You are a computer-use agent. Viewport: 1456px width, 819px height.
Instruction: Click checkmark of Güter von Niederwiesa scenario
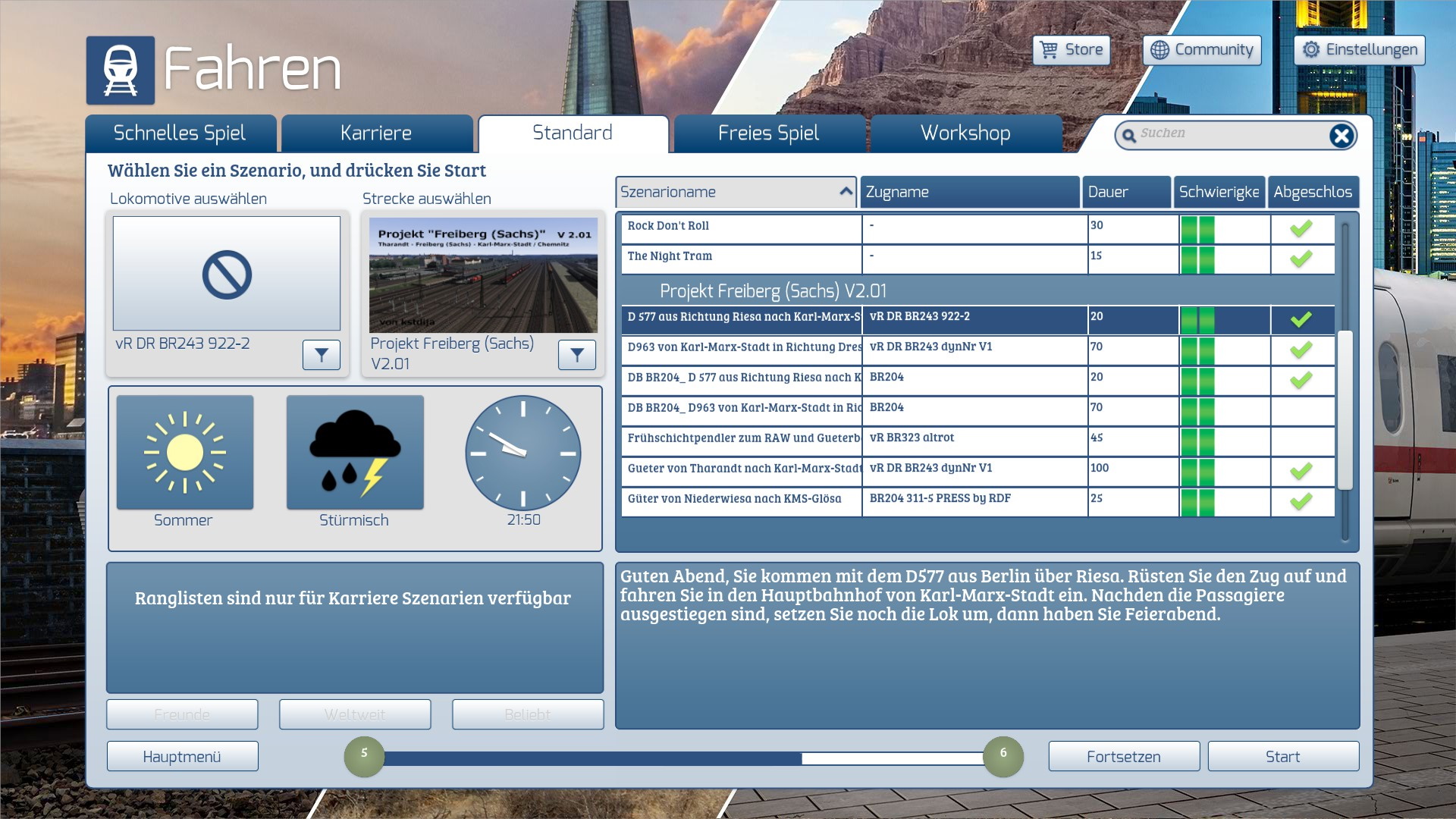tap(1301, 501)
